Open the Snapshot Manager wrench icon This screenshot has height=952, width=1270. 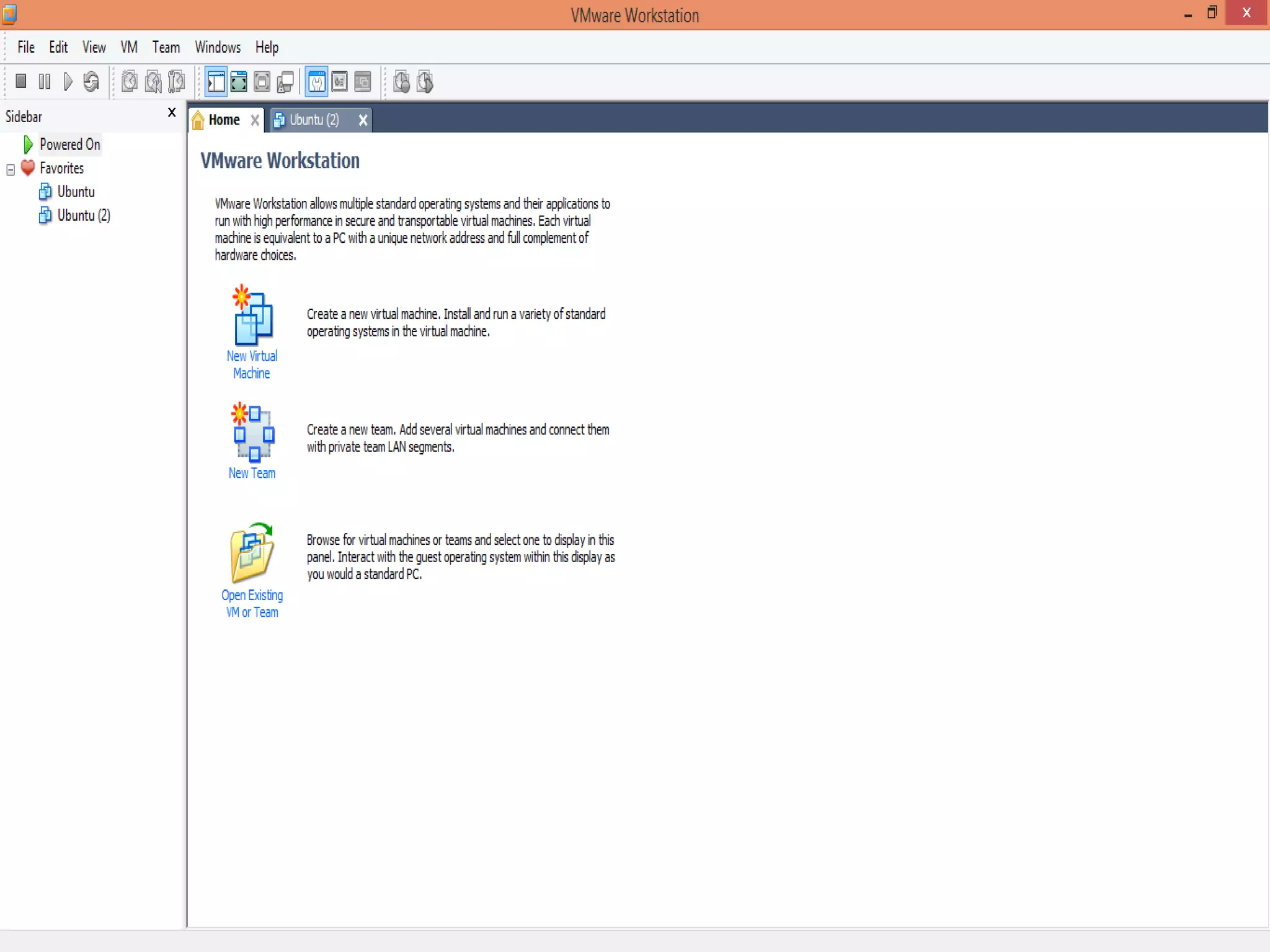(x=176, y=81)
